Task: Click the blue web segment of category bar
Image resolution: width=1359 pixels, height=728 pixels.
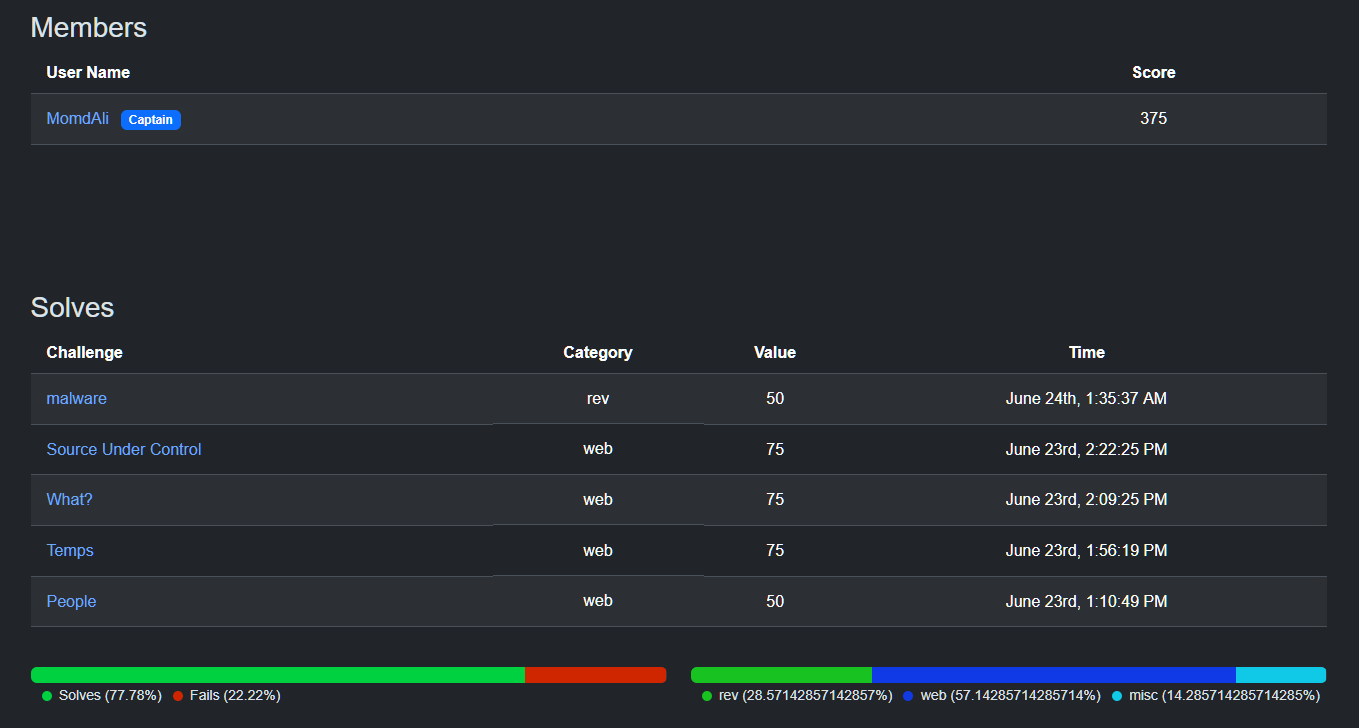Action: point(1054,675)
